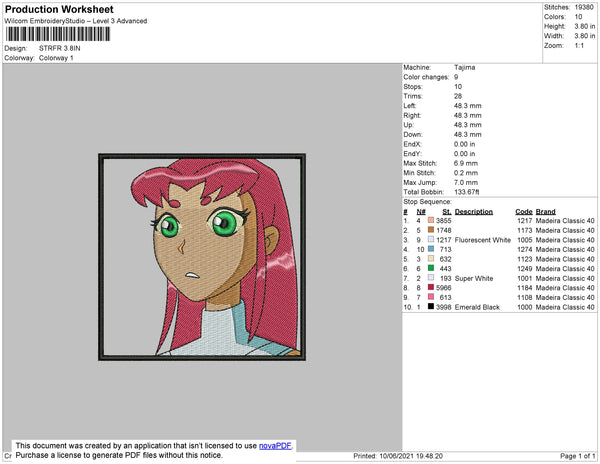600x464 pixels.
Task: Click the embroidery design preview image
Action: tap(202, 257)
